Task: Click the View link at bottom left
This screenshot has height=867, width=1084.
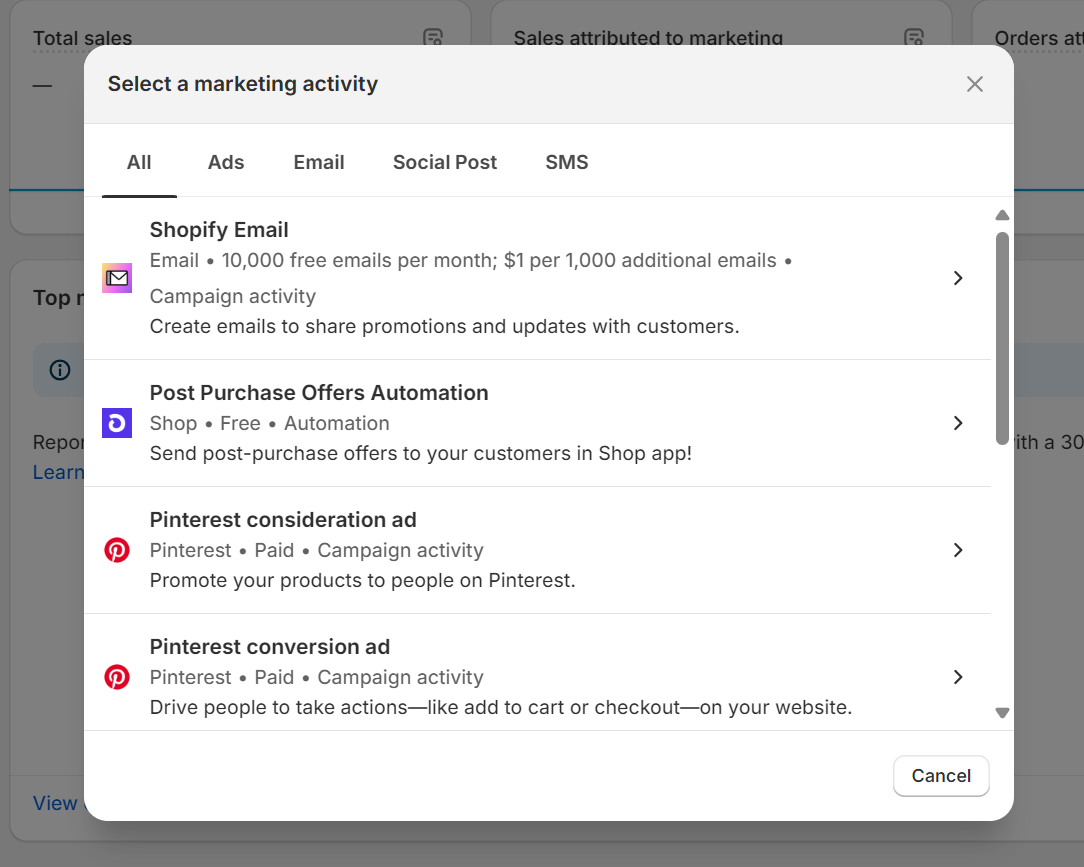Action: point(55,803)
